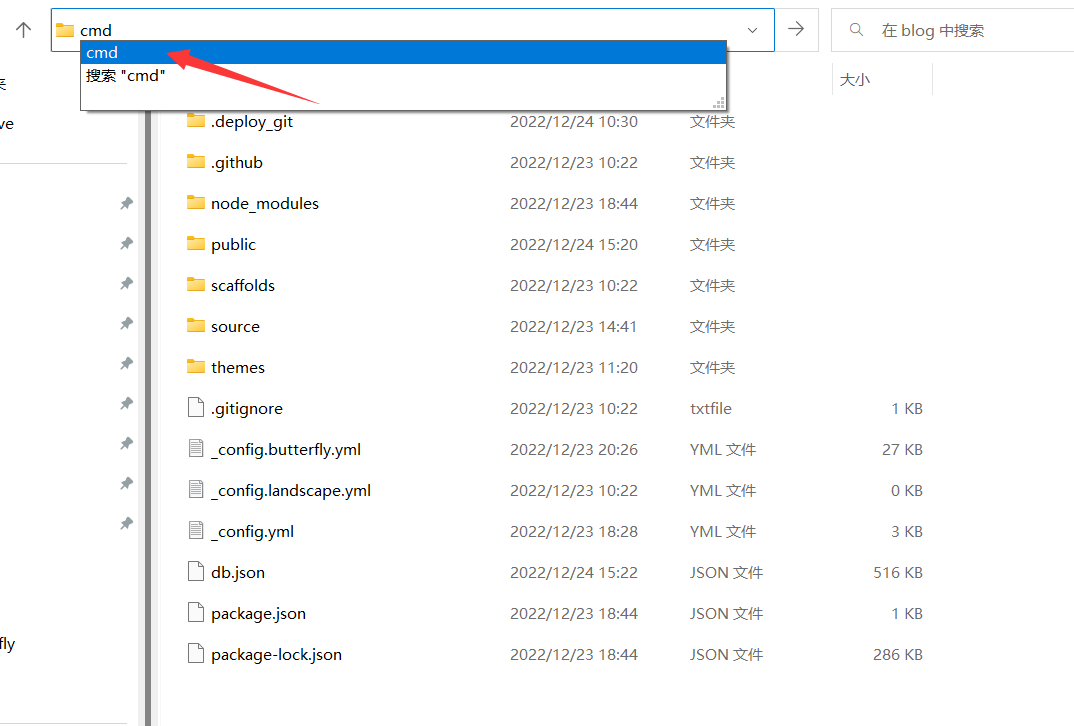Click the _config.butterfly.yml file icon
Screen dimensions: 1074x726
(x=196, y=449)
